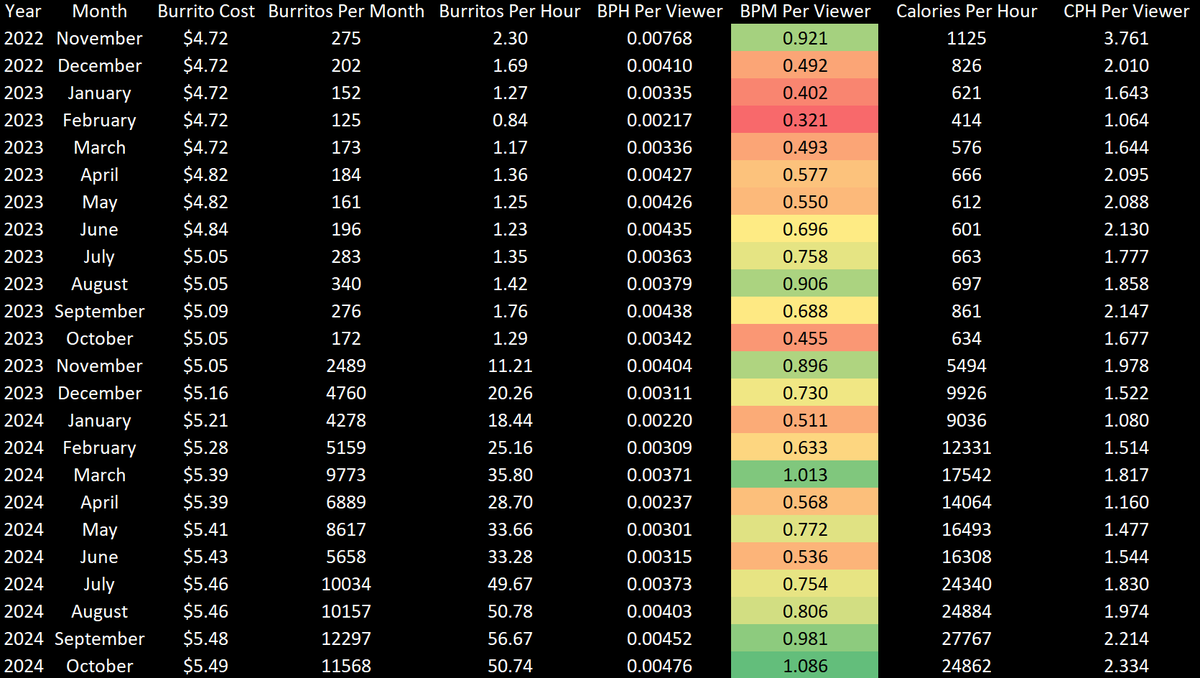
Task: Click the green cell 1.013
Action: tap(805, 475)
